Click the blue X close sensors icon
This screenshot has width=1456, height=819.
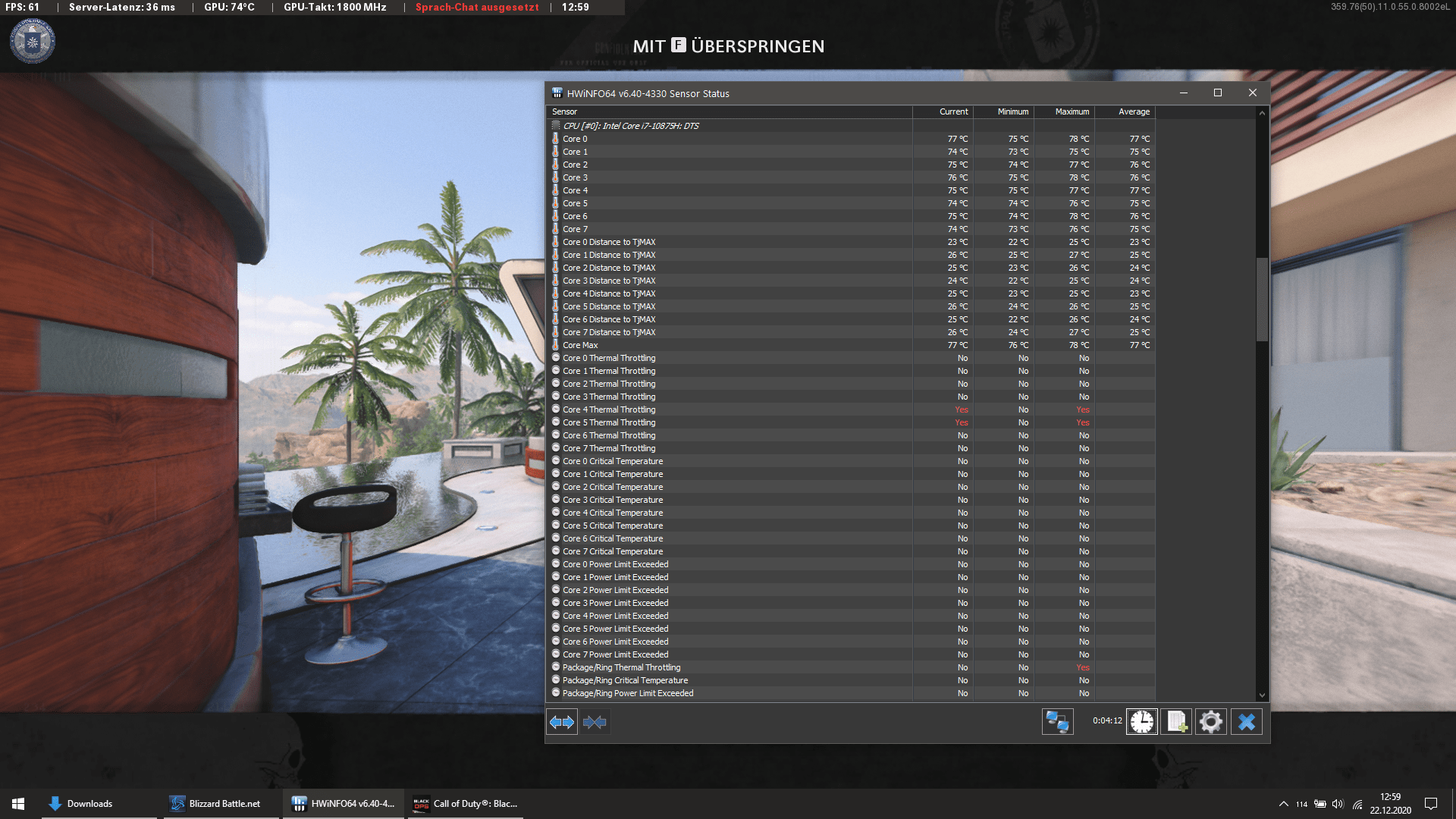[1246, 722]
